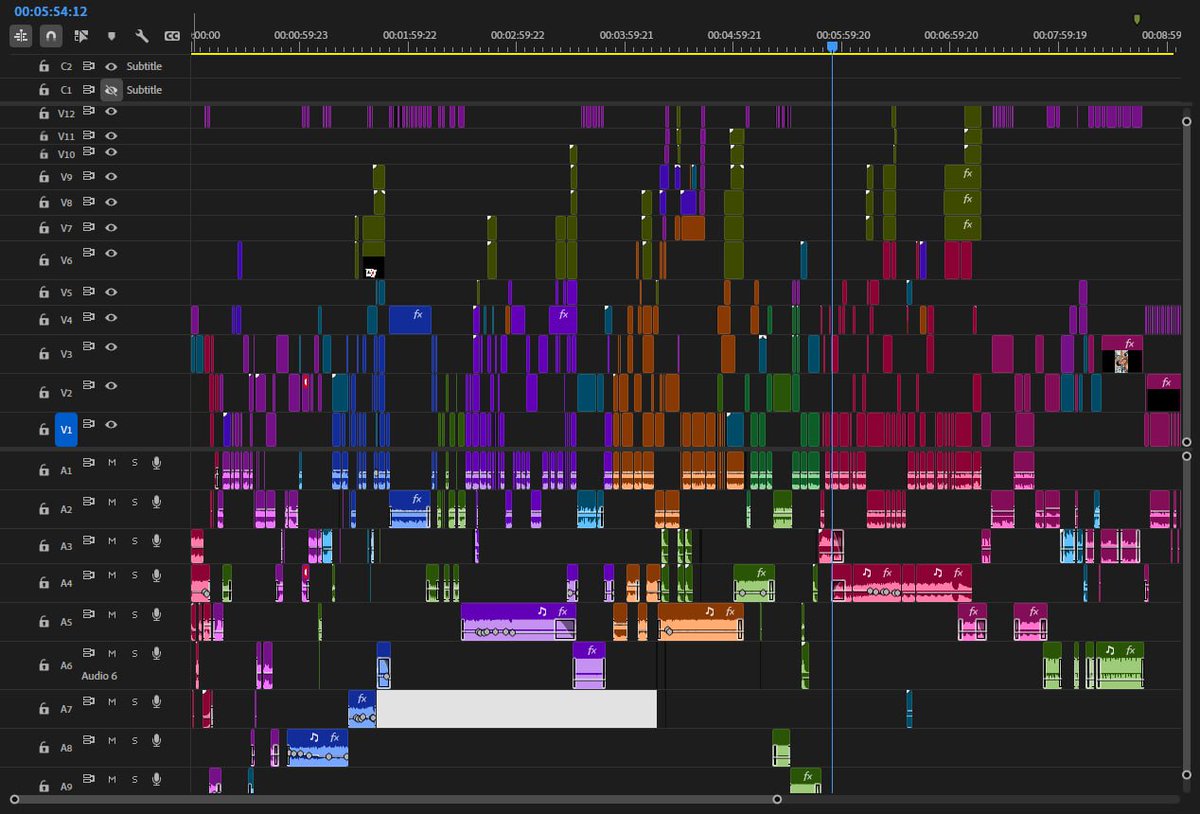The height and width of the screenshot is (814, 1200).
Task: Enable voice-over record on track A9
Action: pos(156,779)
